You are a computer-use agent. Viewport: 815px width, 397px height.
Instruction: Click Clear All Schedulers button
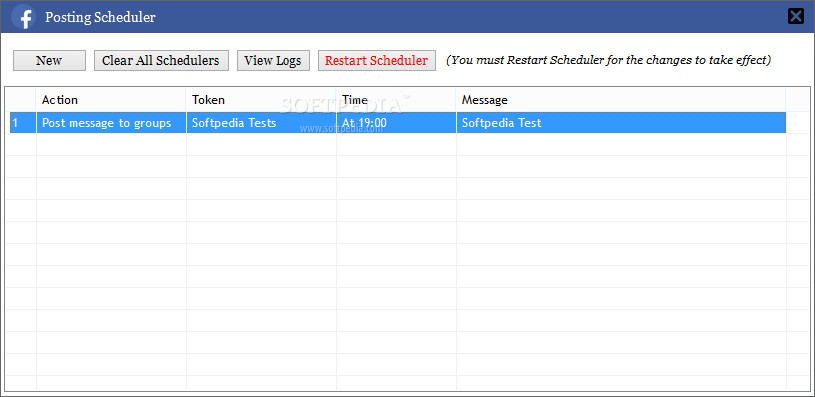[x=161, y=60]
